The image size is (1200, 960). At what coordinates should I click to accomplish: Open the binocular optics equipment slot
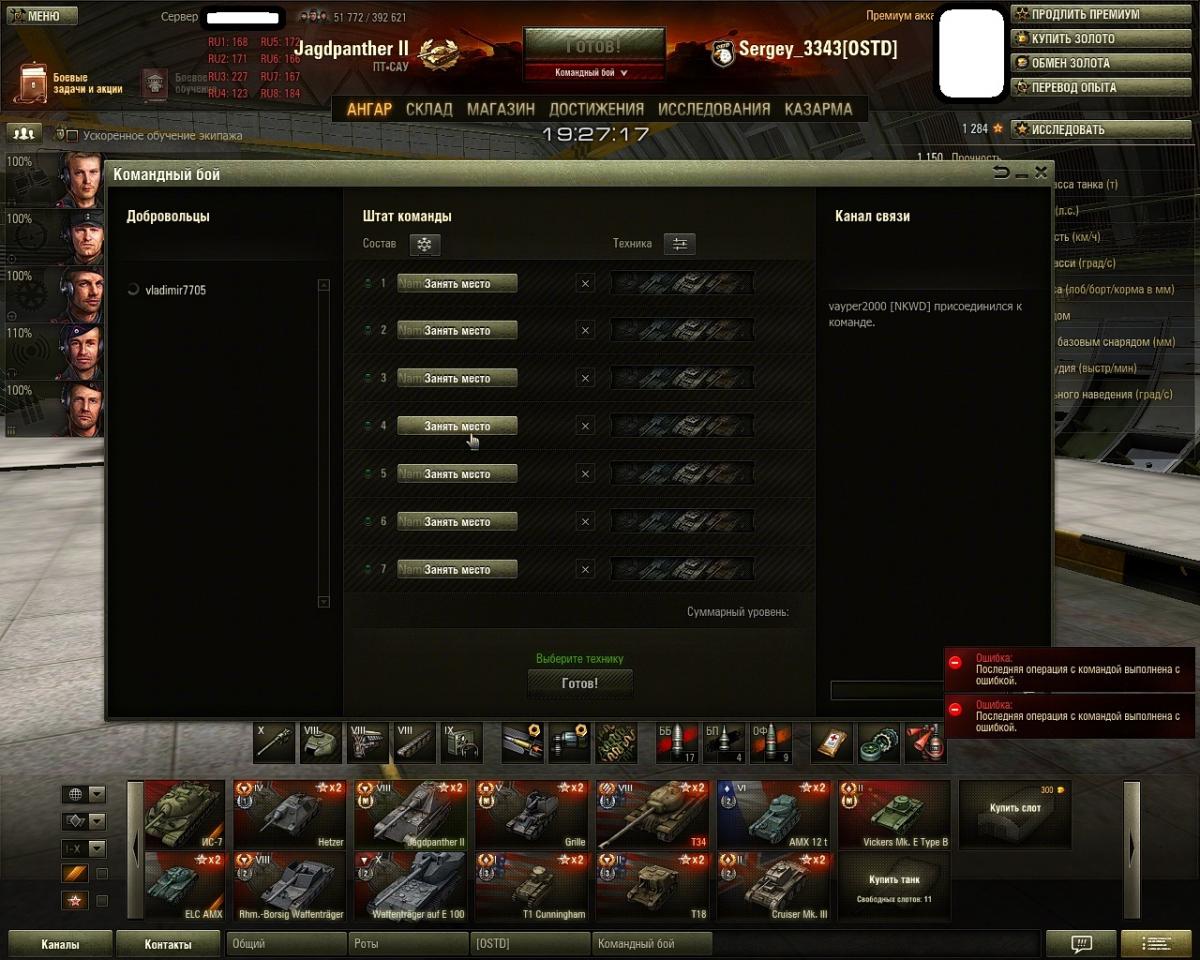(569, 743)
